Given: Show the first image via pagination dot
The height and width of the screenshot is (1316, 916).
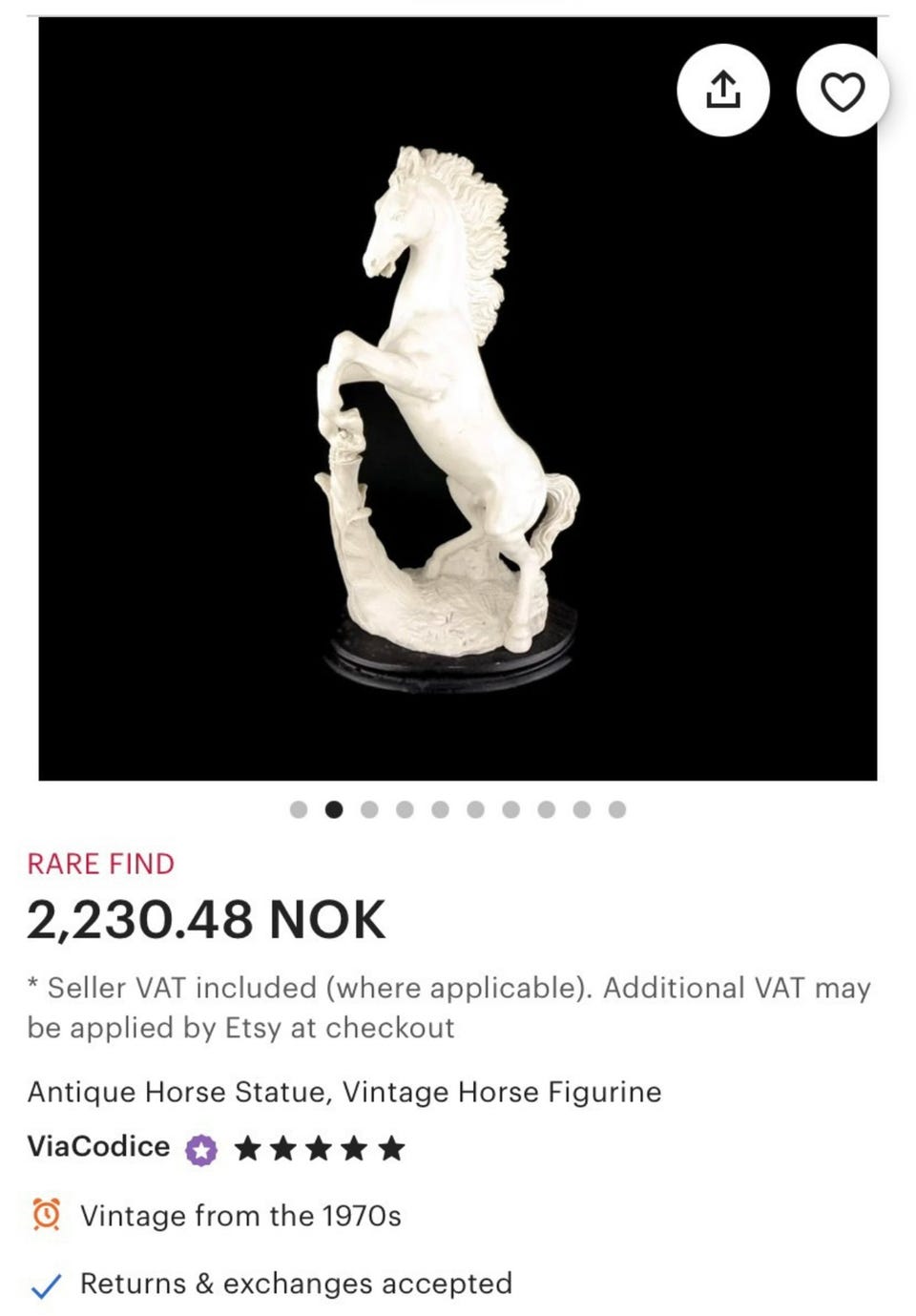Looking at the screenshot, I should tap(299, 809).
